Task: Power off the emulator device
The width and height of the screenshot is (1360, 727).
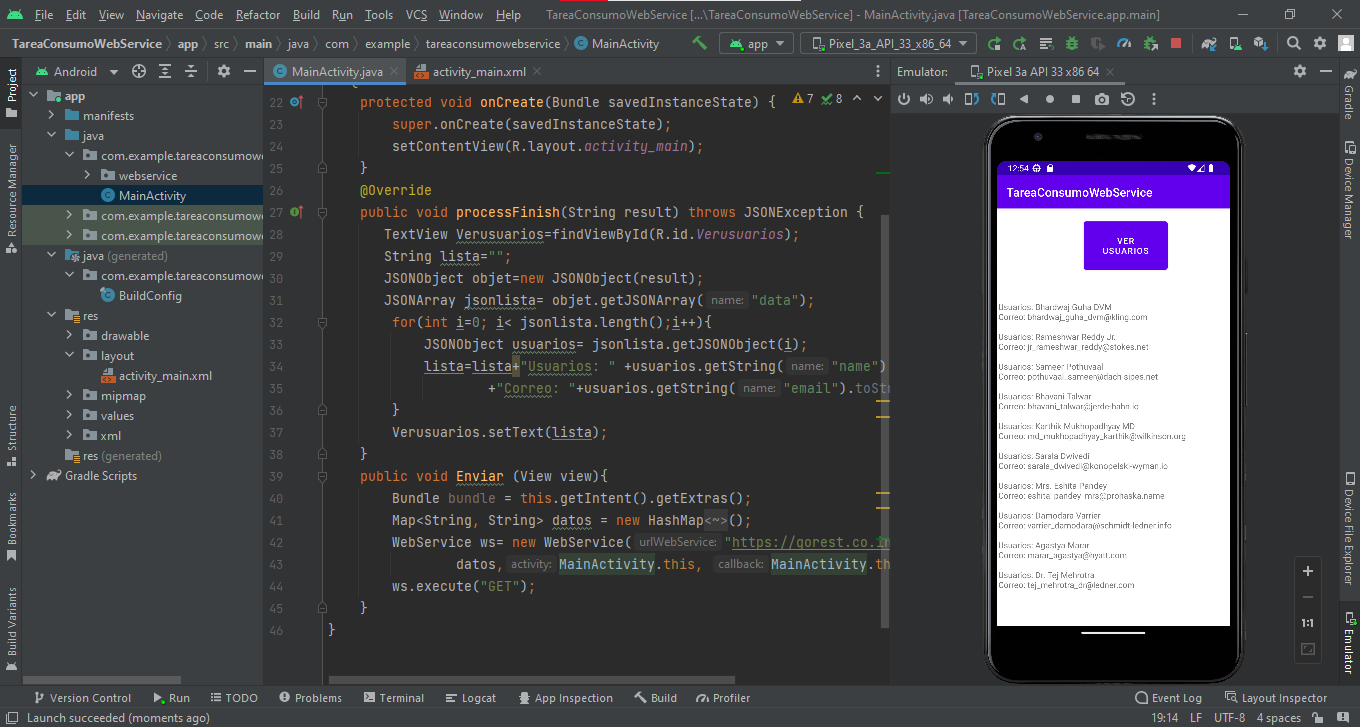Action: tap(904, 99)
